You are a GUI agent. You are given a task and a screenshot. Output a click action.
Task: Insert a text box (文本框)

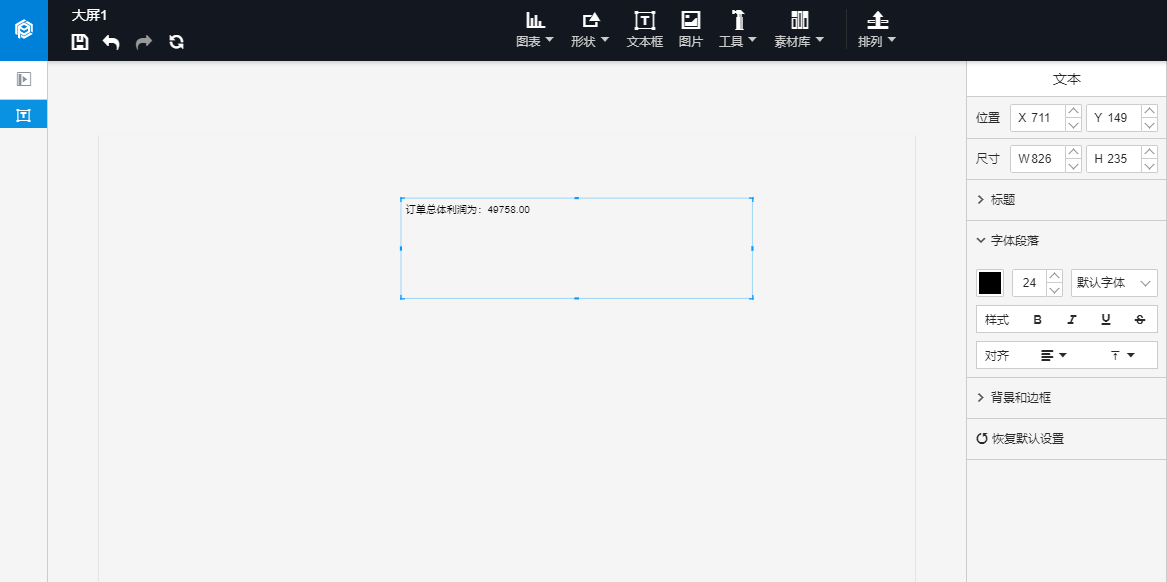point(644,30)
